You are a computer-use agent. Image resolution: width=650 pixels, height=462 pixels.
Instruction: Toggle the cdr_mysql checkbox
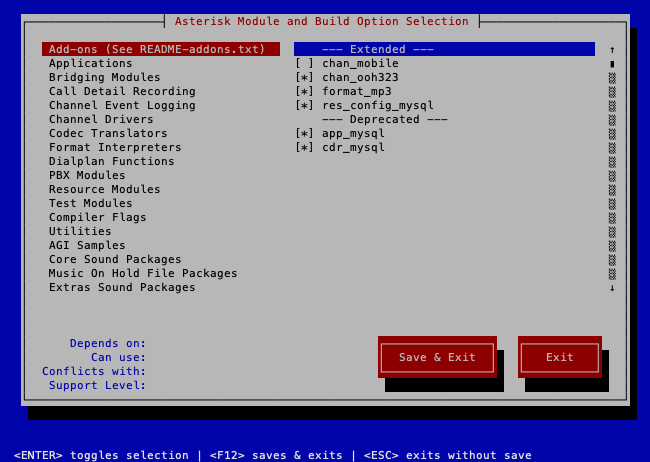[304, 147]
